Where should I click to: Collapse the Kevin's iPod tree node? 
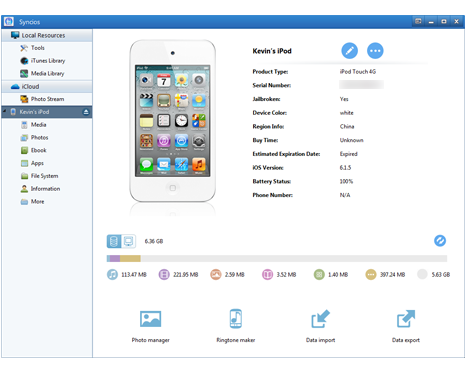point(5,111)
